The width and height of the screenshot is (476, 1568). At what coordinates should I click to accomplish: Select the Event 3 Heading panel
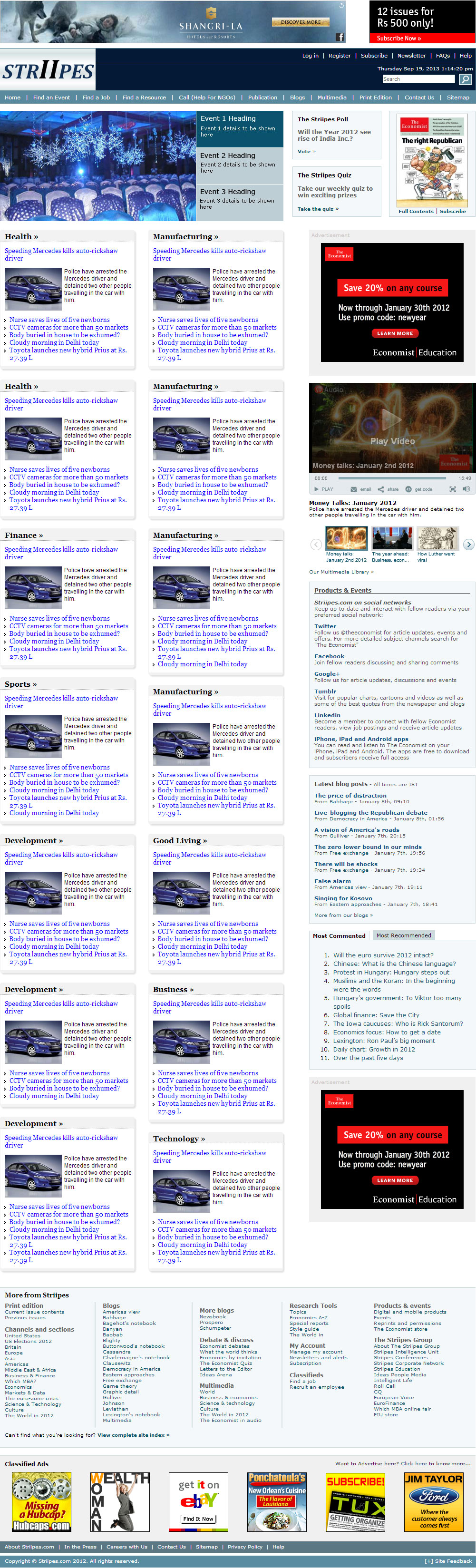click(239, 202)
